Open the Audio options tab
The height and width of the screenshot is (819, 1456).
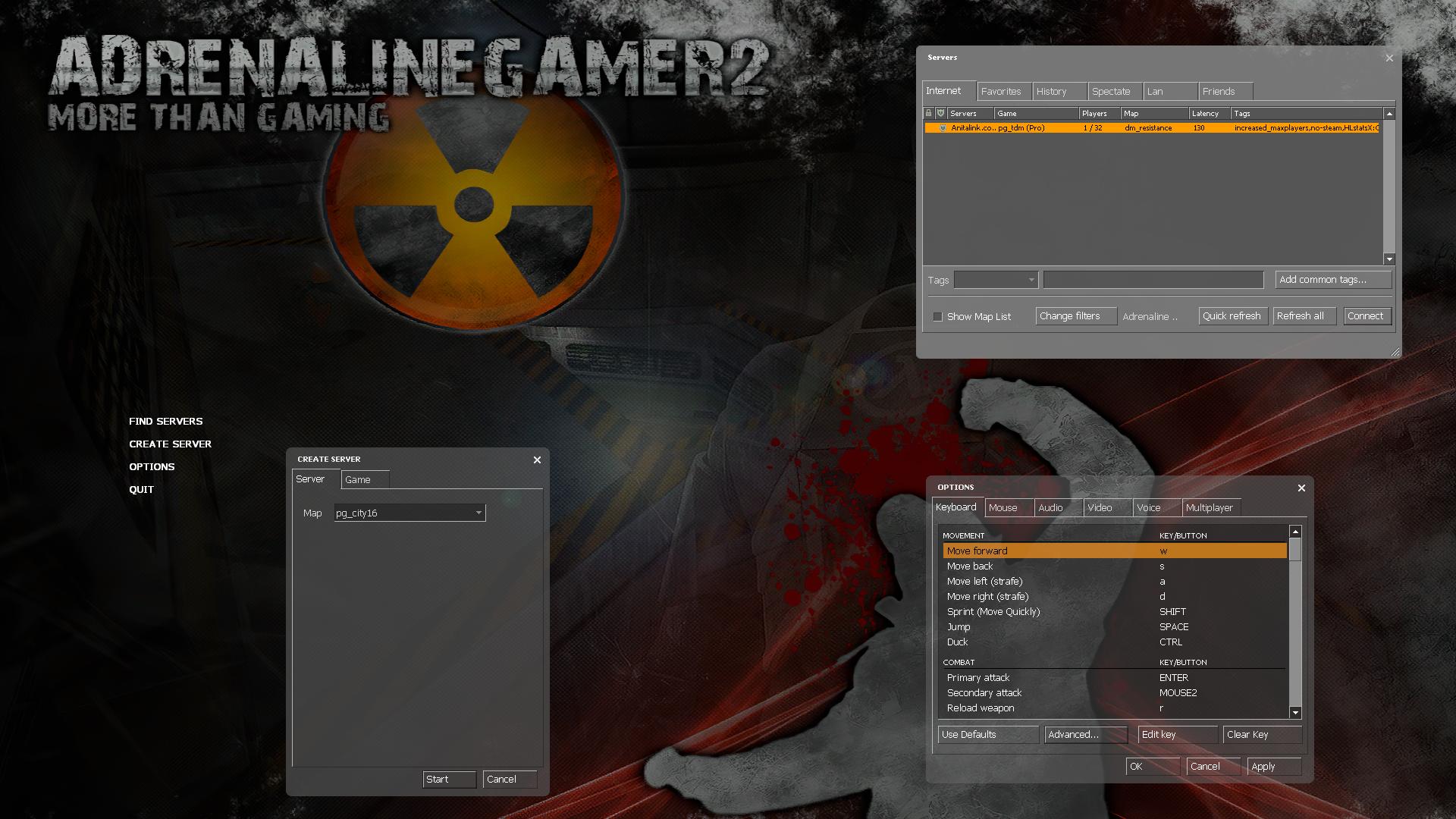tap(1059, 508)
